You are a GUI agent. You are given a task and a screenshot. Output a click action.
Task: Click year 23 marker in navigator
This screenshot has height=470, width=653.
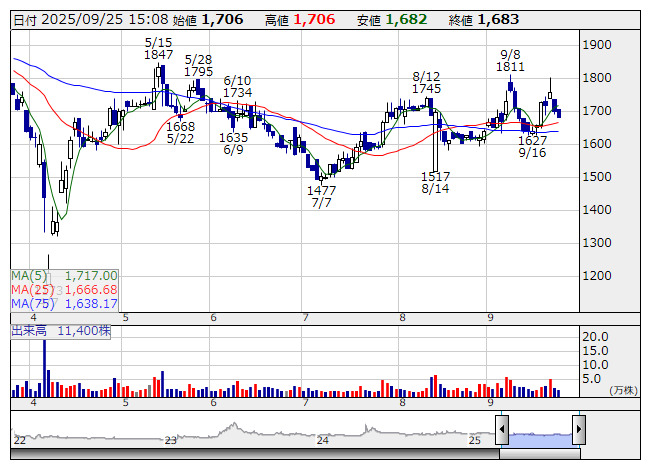click(170, 440)
